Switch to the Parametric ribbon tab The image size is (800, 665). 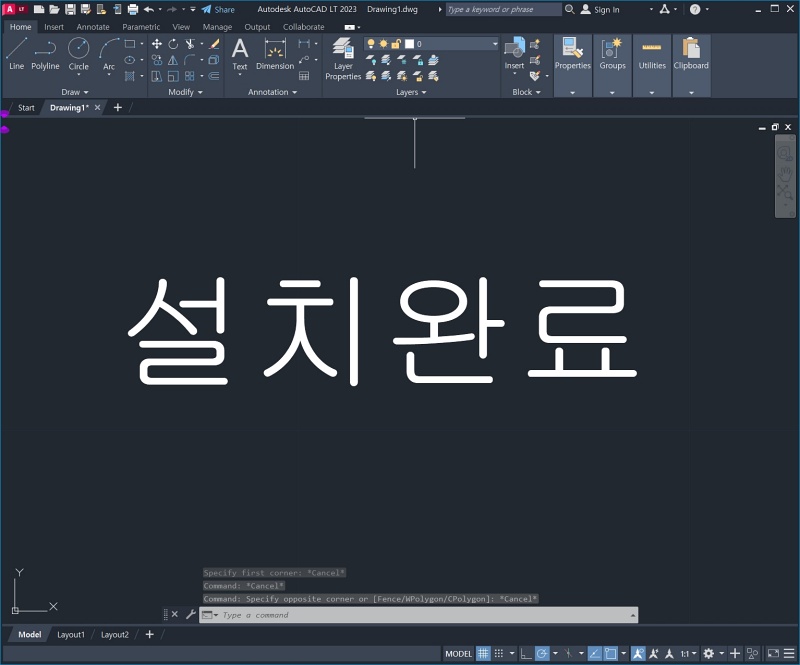pos(141,27)
